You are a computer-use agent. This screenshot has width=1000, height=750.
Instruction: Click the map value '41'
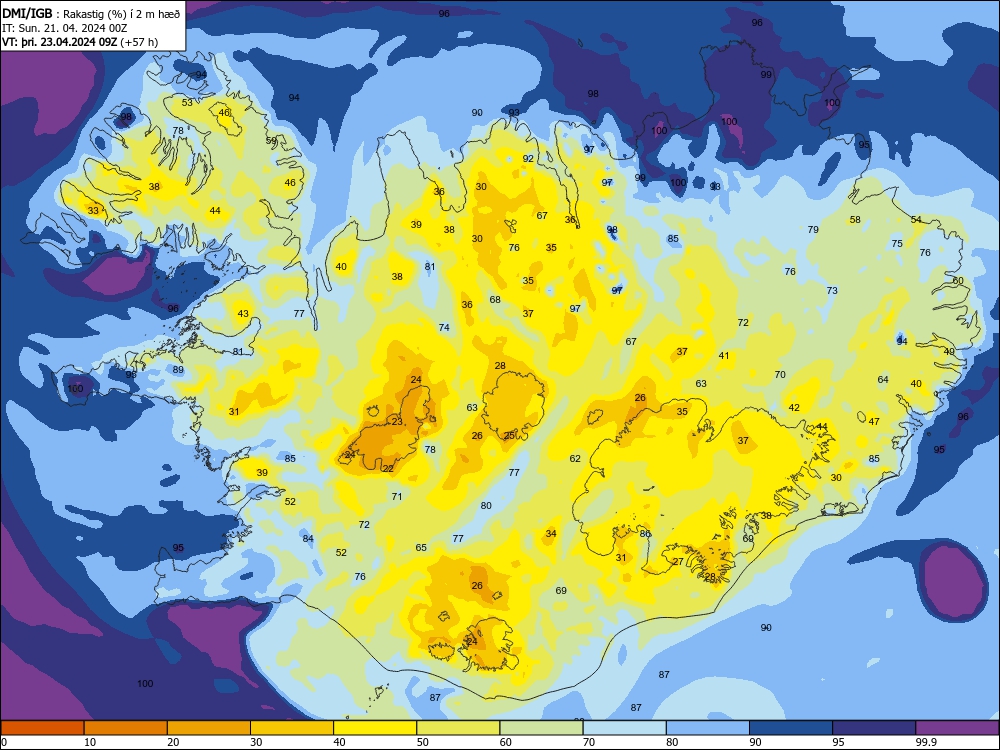(724, 356)
